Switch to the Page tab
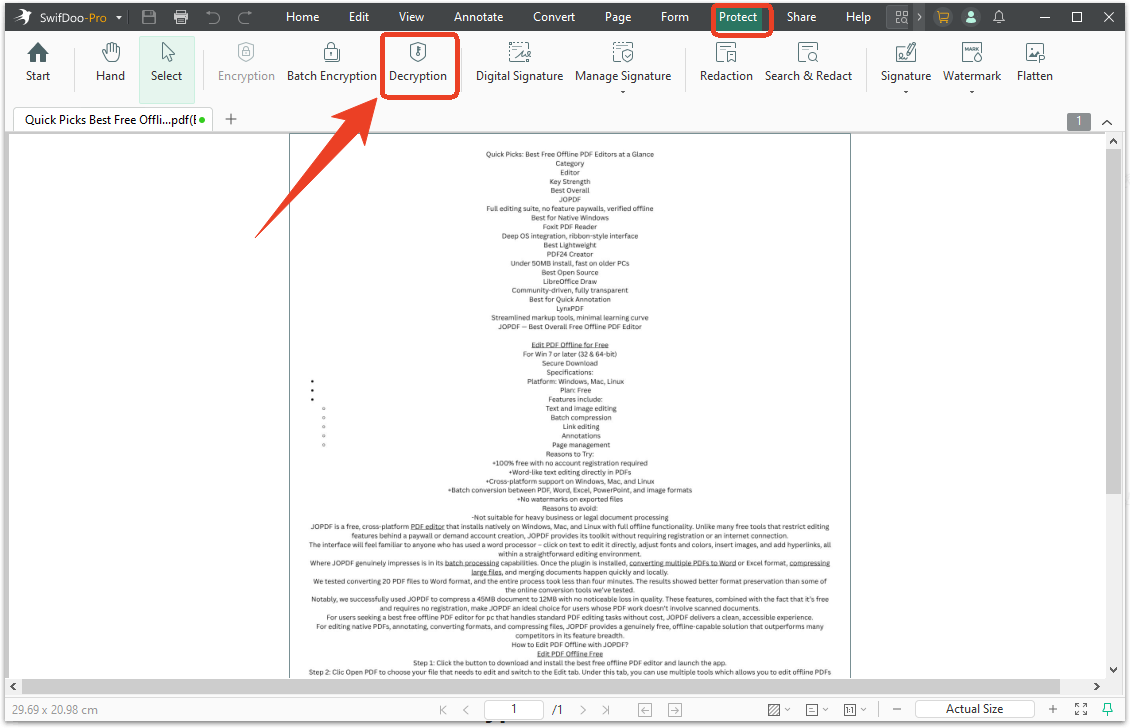This screenshot has width=1130, height=728. (618, 17)
